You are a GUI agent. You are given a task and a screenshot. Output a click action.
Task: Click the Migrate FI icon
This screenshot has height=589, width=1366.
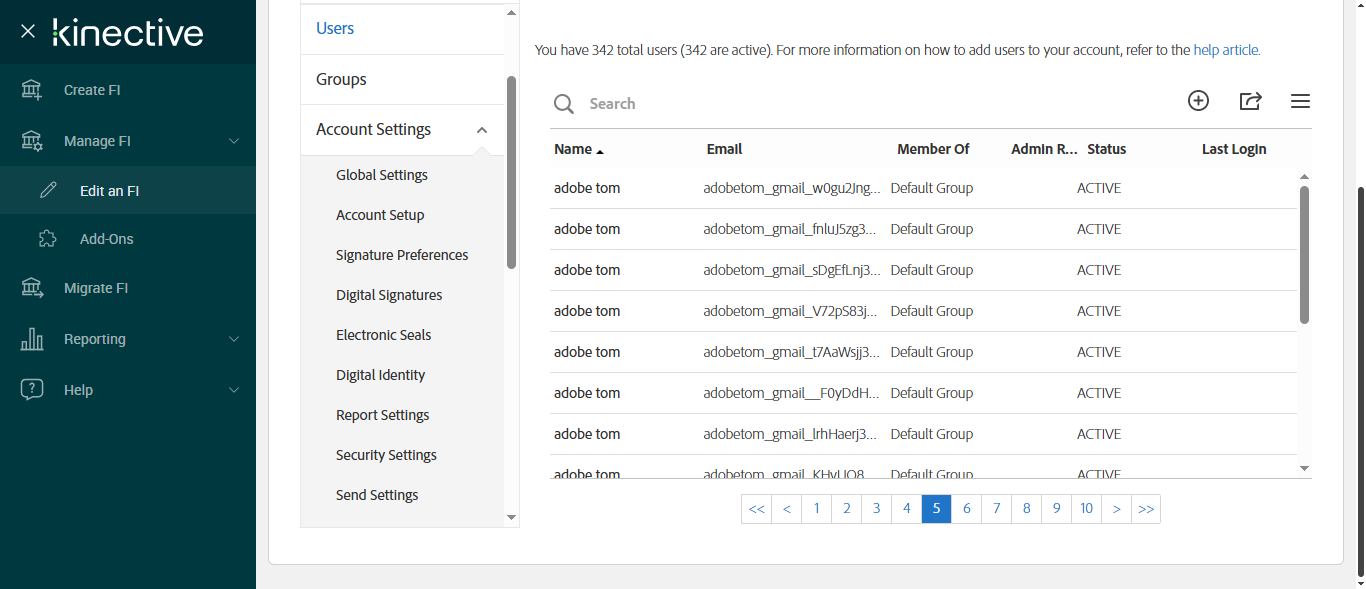pos(32,288)
